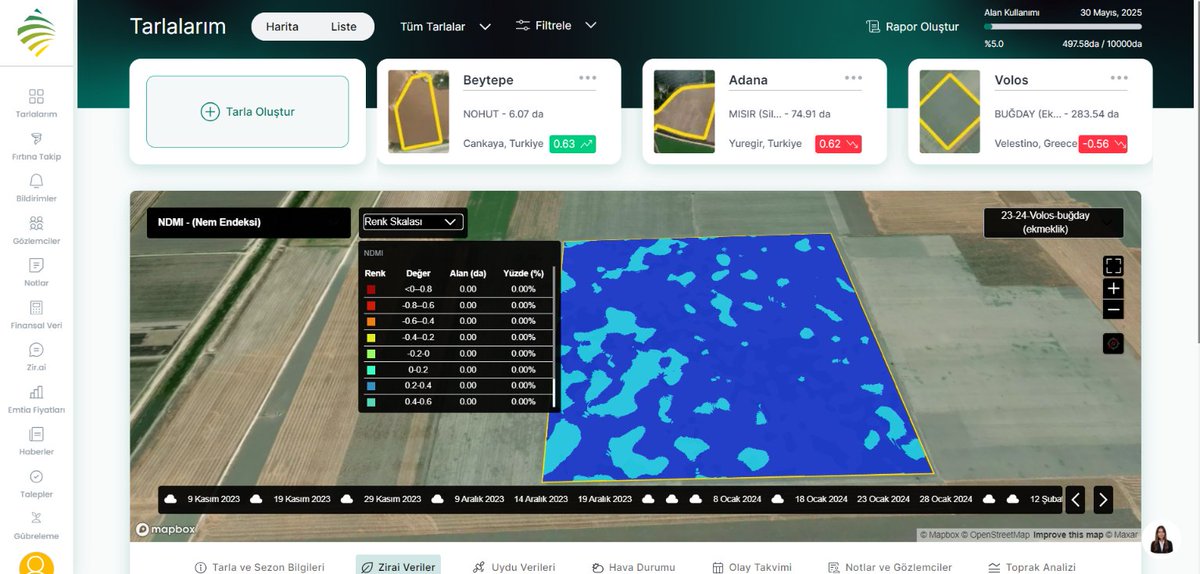Click Alan Kullanımı usage progress bar
The width and height of the screenshot is (1200, 574).
[1064, 27]
